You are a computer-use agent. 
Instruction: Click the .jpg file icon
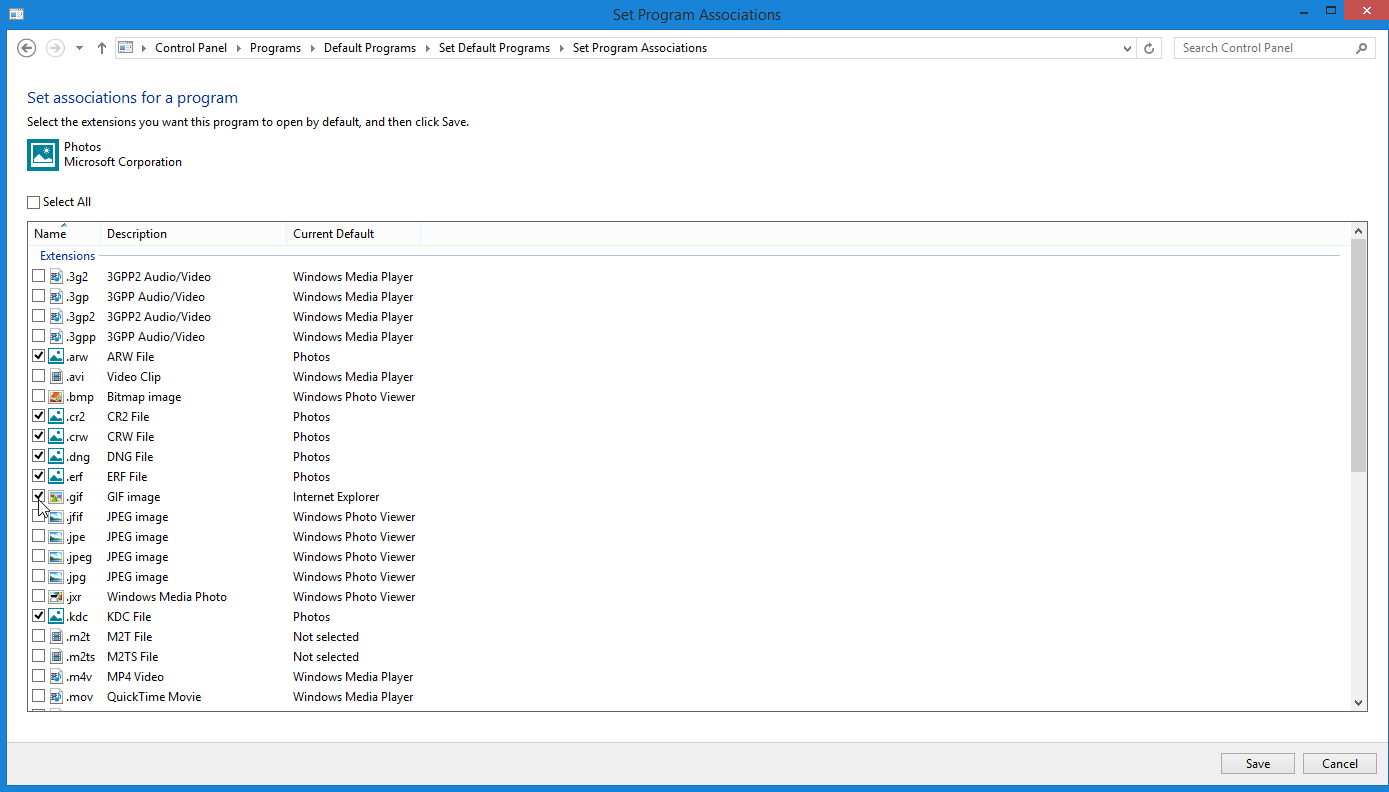(56, 577)
